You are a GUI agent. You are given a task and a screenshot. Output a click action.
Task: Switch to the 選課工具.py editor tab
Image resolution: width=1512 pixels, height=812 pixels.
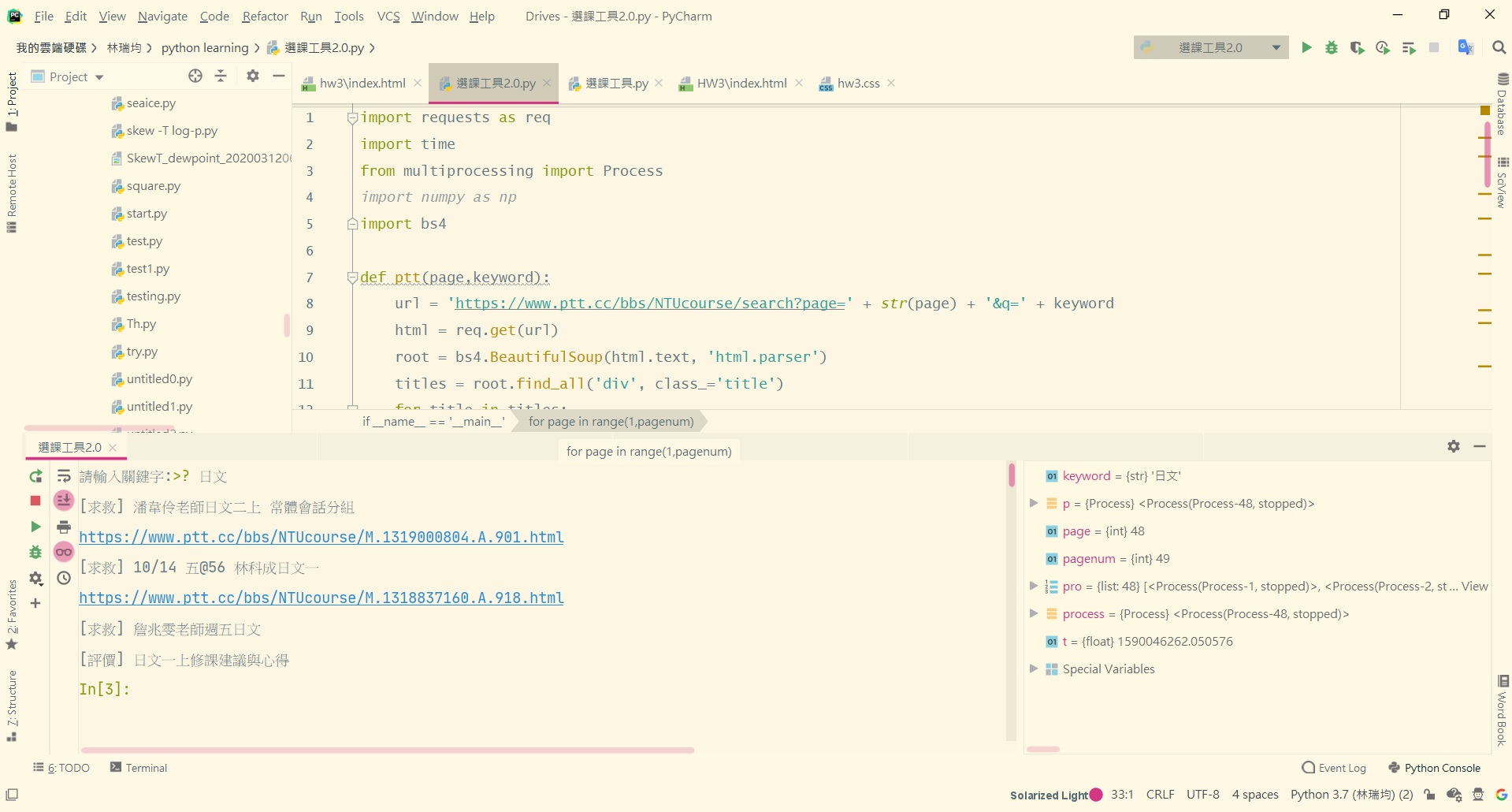[x=617, y=83]
